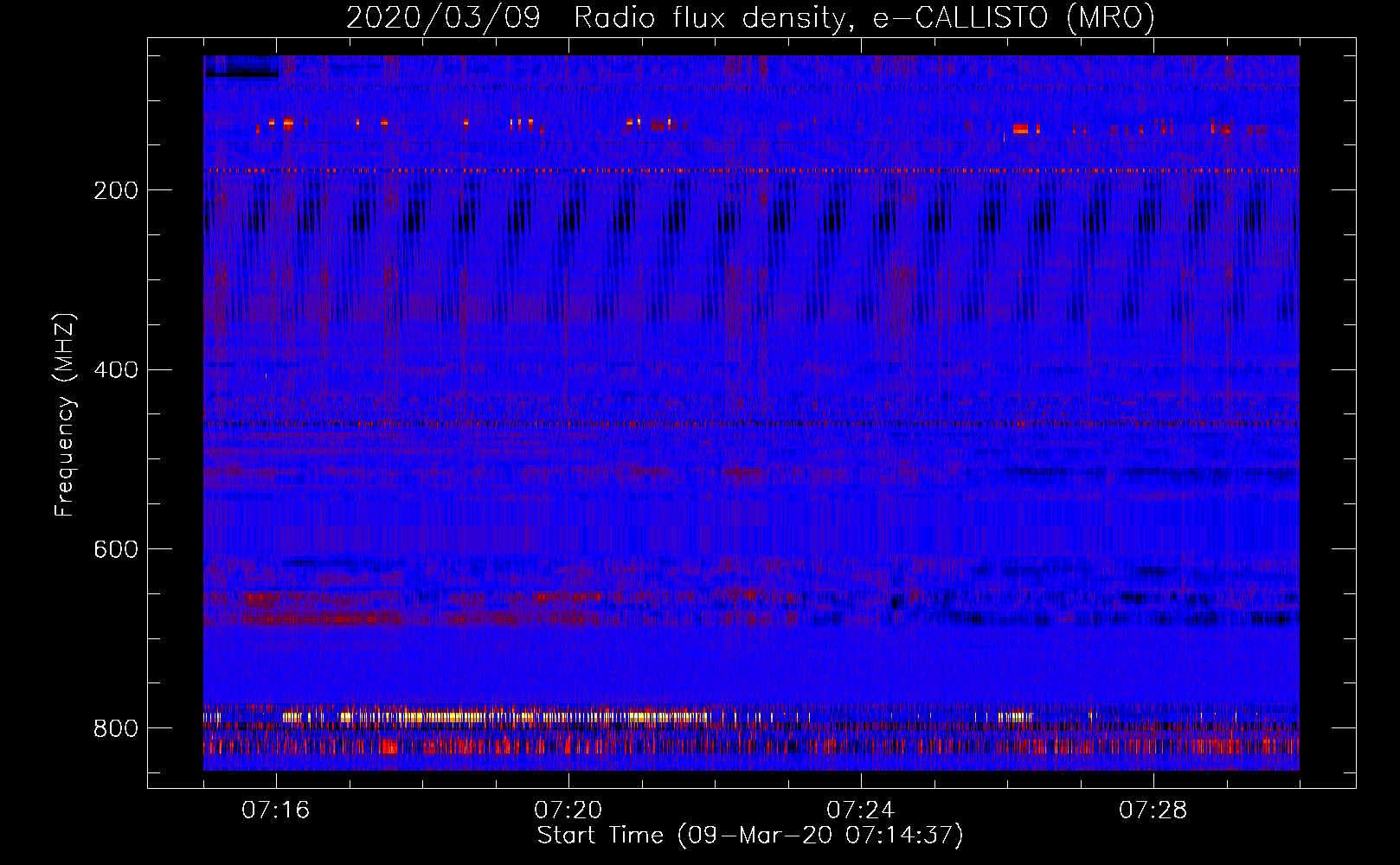The height and width of the screenshot is (865, 1400).
Task: Click the 07:28 time tick label
Action: coord(1153,811)
